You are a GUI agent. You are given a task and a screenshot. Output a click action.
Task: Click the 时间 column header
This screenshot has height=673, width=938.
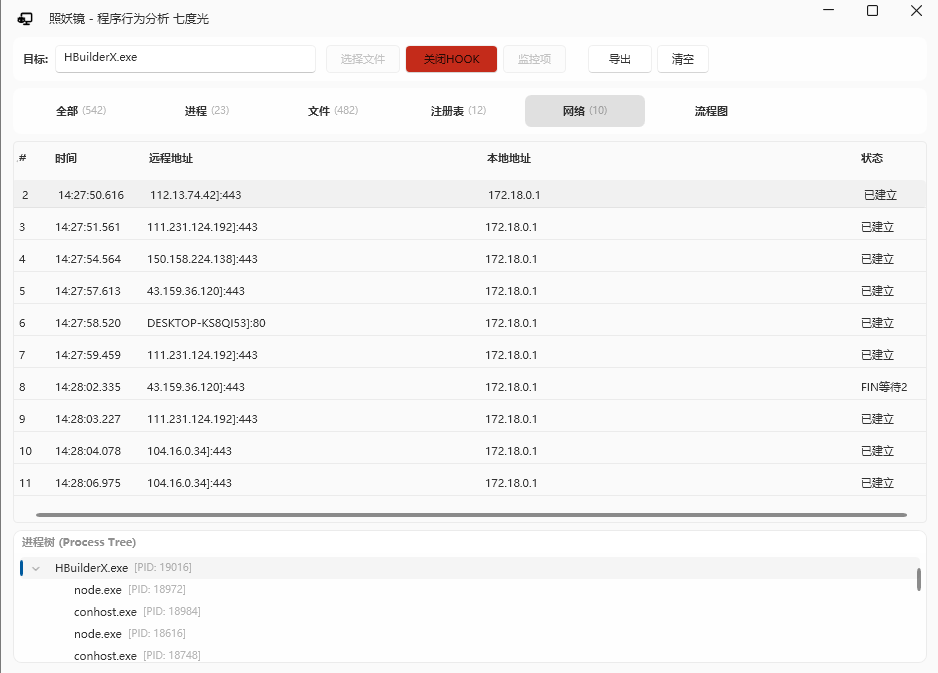pos(66,158)
